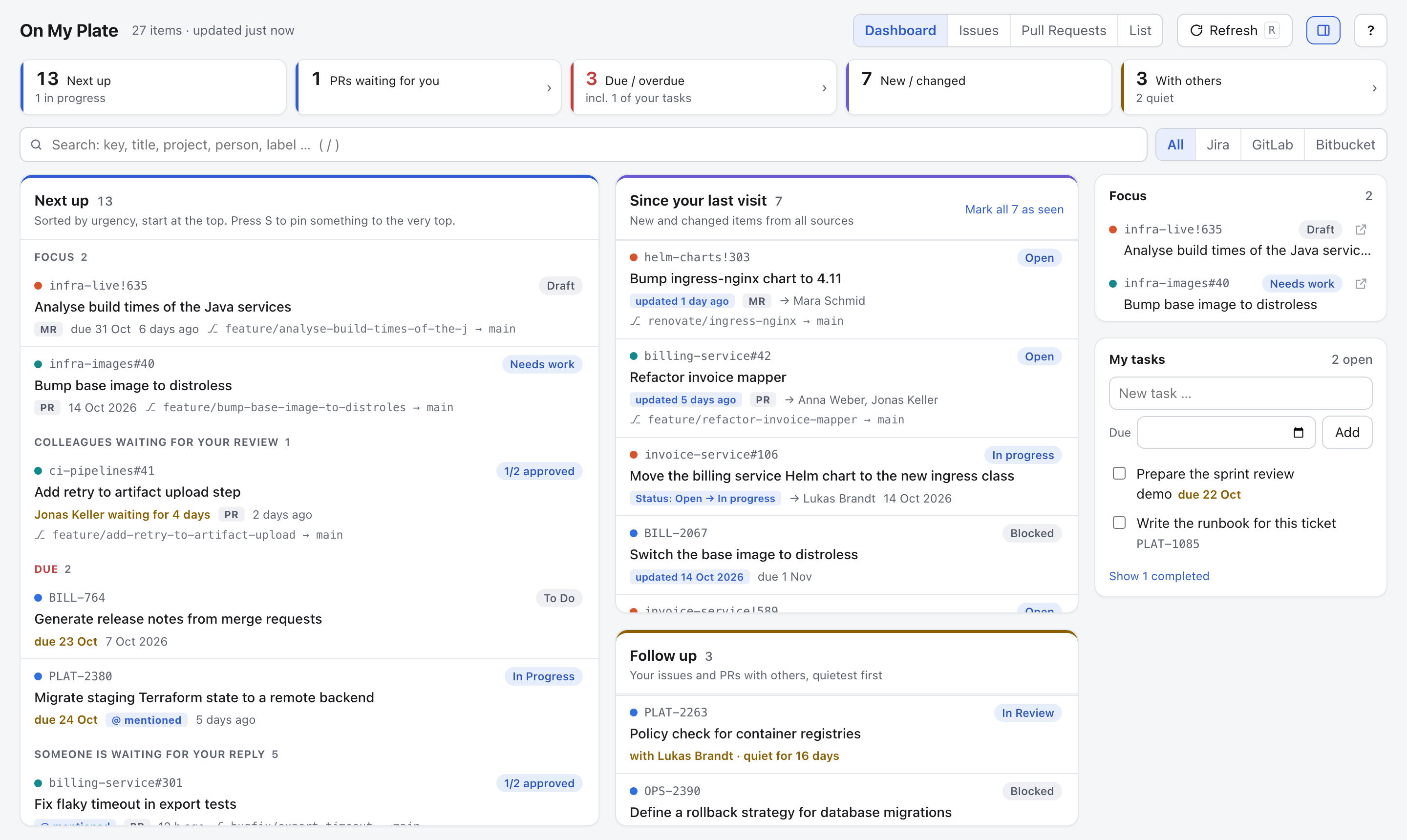
Task: Switch to the Dashboard tab
Action: coord(900,31)
